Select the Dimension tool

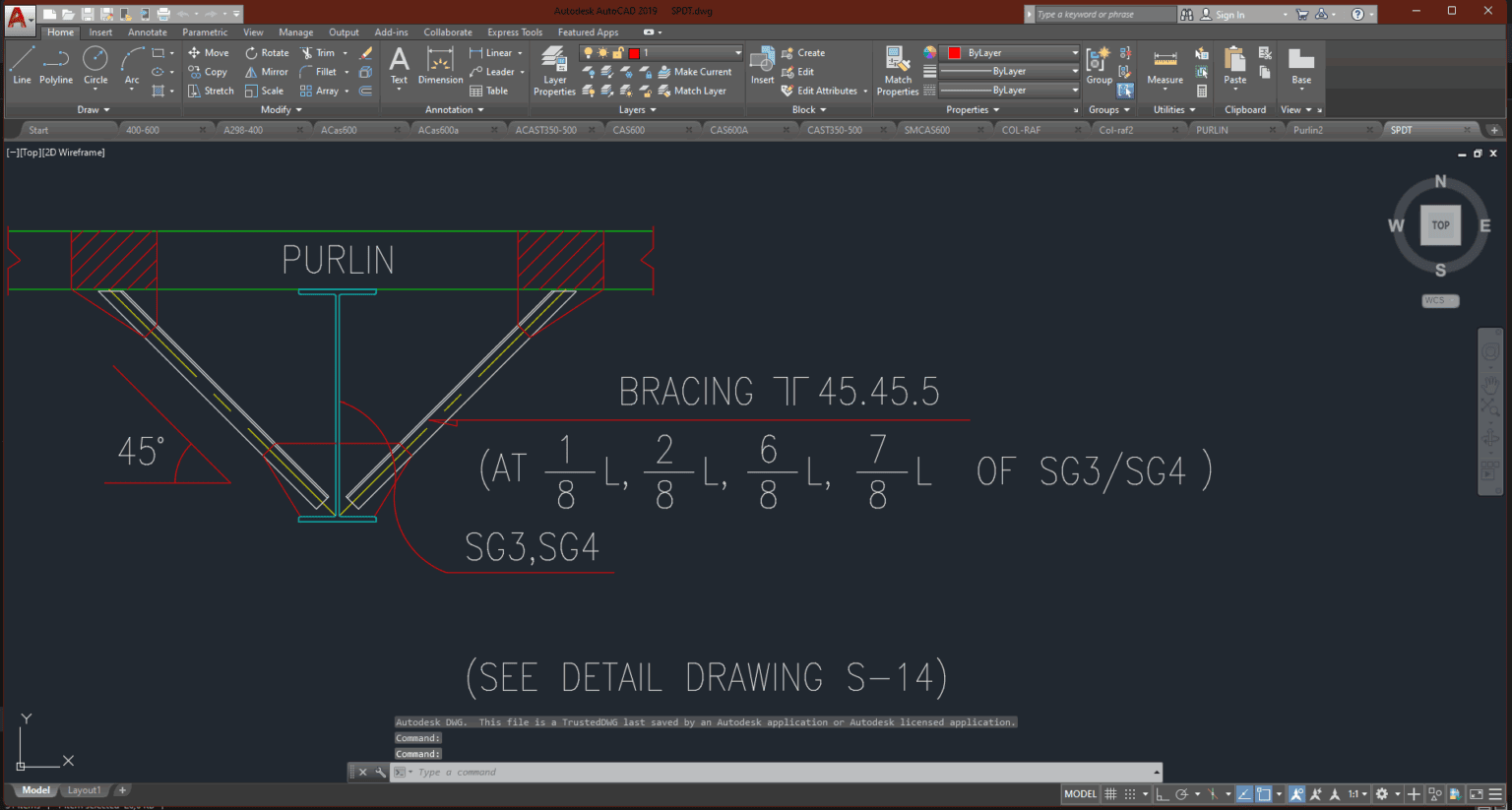point(439,69)
